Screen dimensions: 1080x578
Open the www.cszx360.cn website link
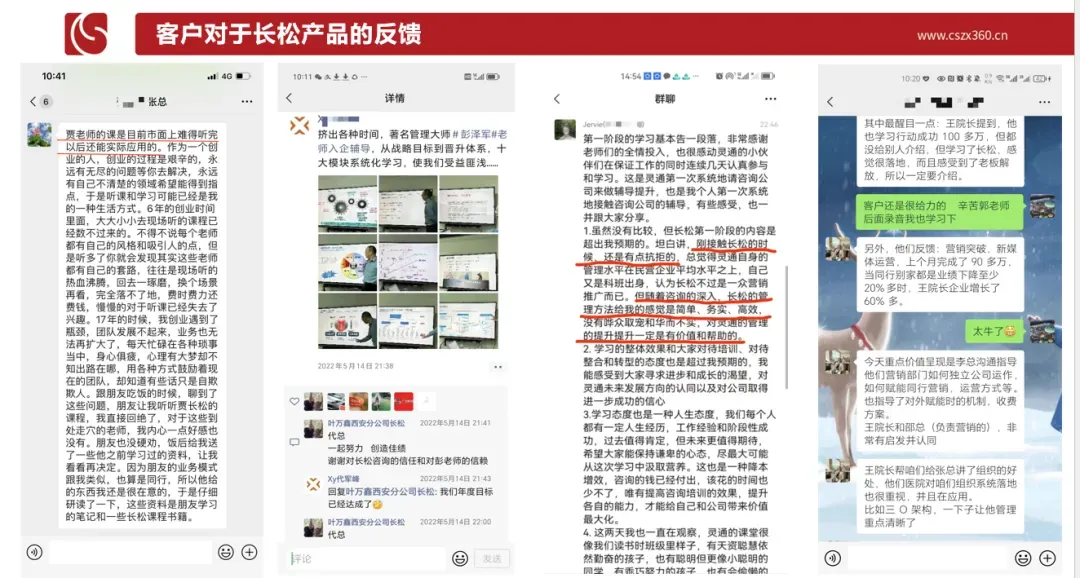click(x=962, y=35)
